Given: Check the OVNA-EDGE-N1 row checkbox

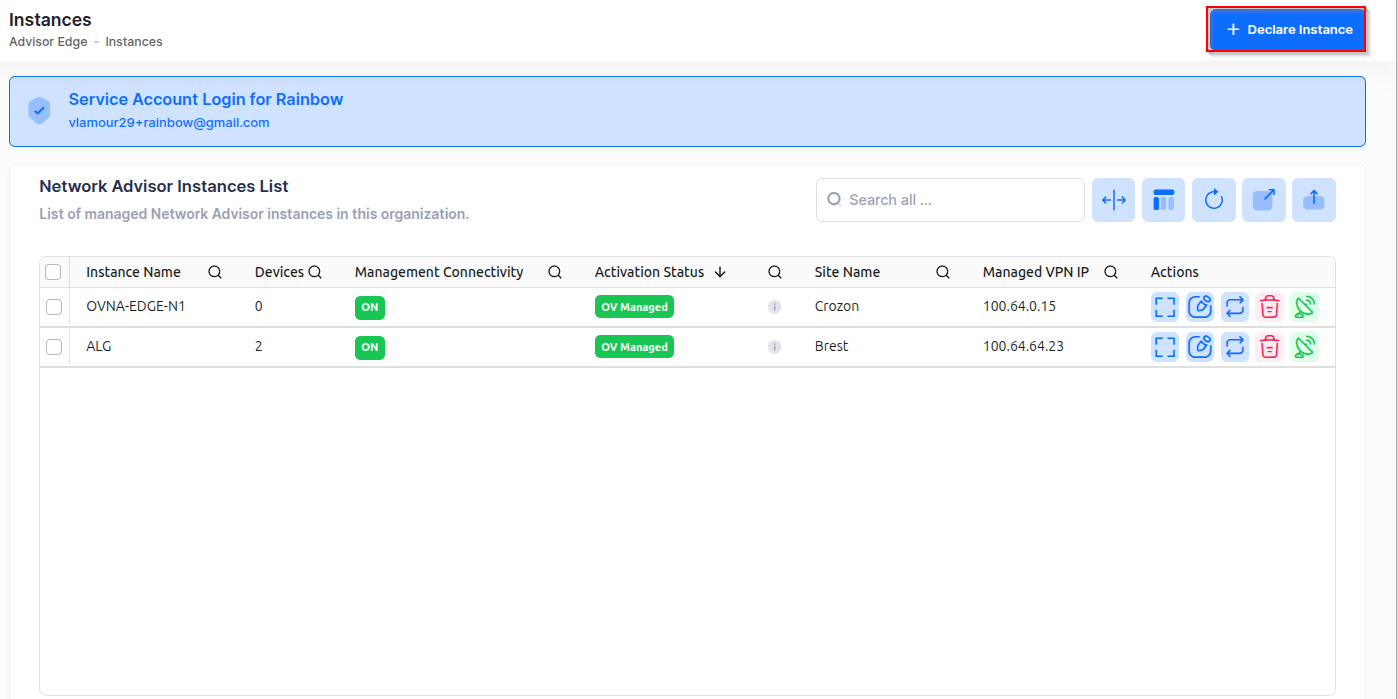Looking at the screenshot, I should (54, 307).
